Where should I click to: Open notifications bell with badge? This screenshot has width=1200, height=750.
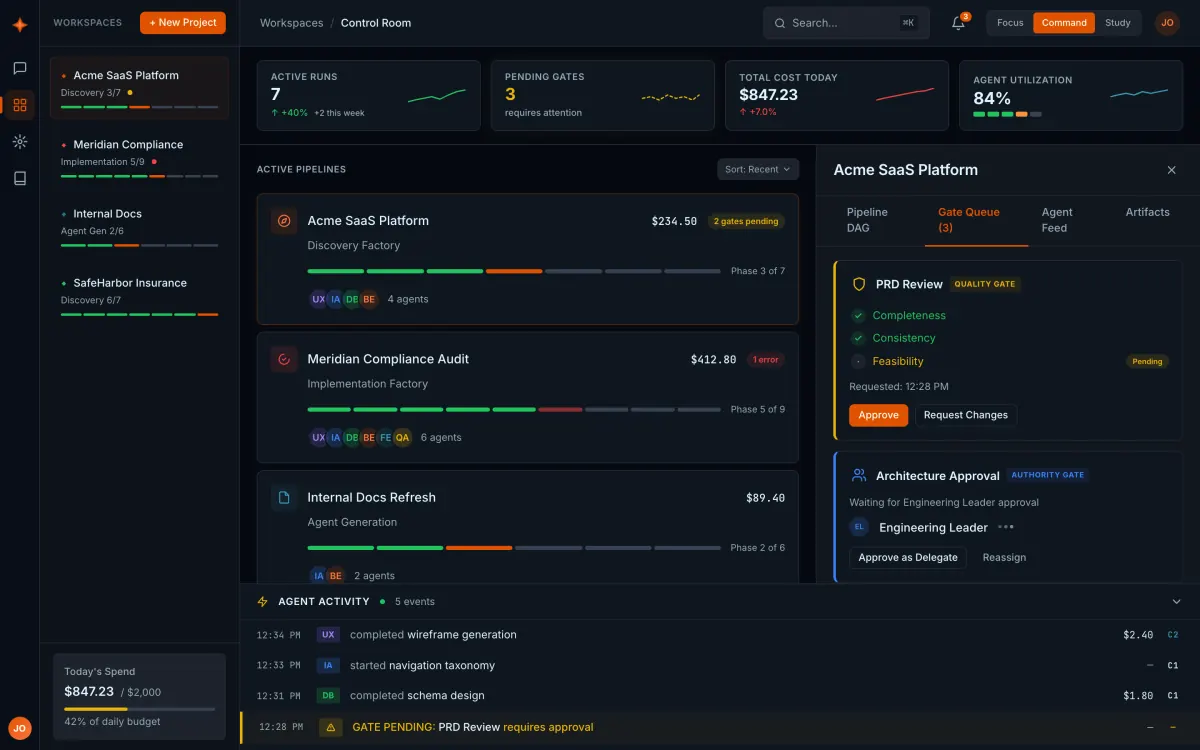pos(958,23)
